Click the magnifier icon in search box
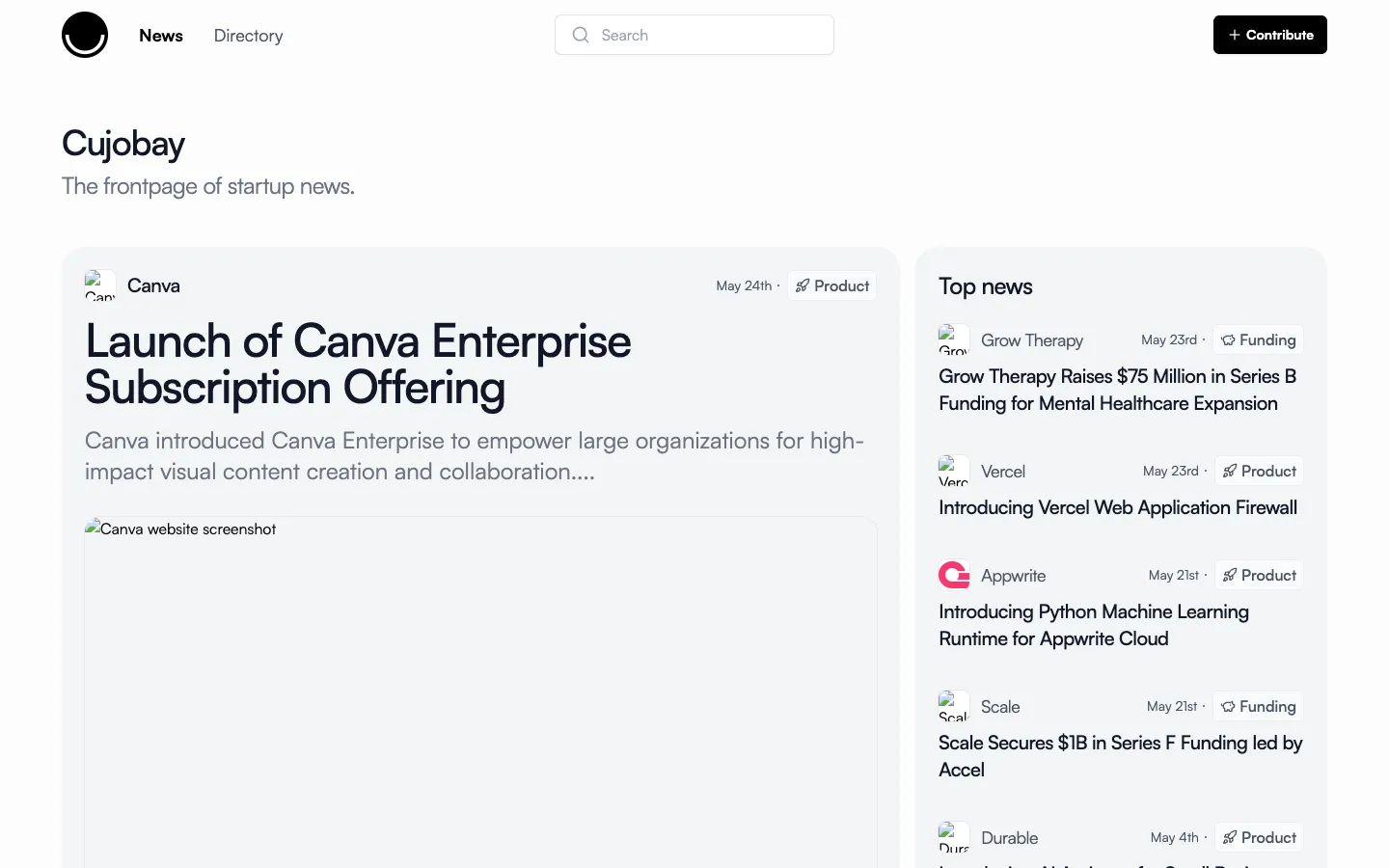The height and width of the screenshot is (868, 1389). (x=581, y=35)
